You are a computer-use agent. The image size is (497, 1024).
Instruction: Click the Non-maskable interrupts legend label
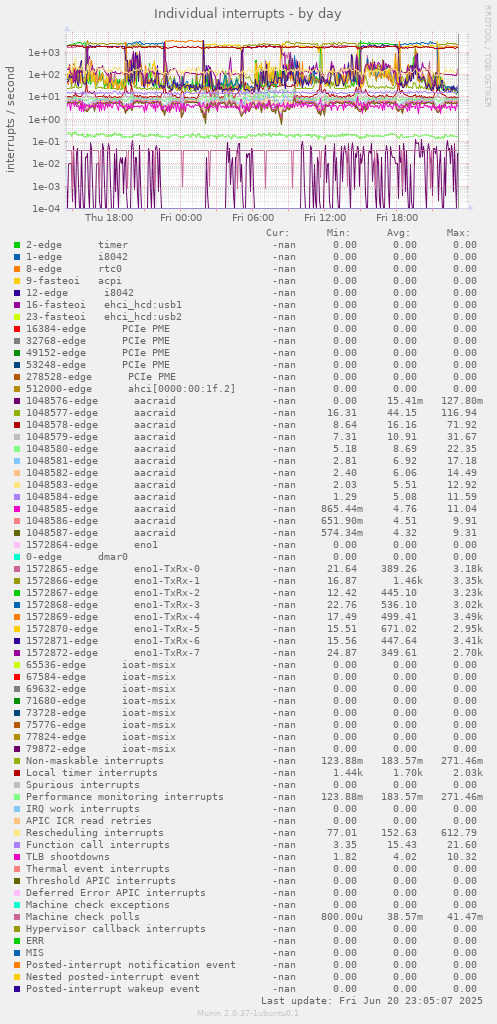(x=95, y=761)
